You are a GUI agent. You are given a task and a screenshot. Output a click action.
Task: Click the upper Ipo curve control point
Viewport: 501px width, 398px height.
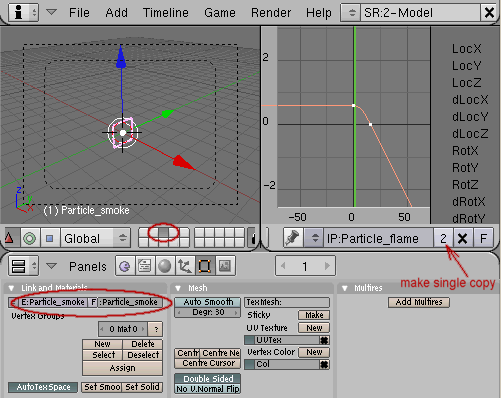tap(354, 106)
